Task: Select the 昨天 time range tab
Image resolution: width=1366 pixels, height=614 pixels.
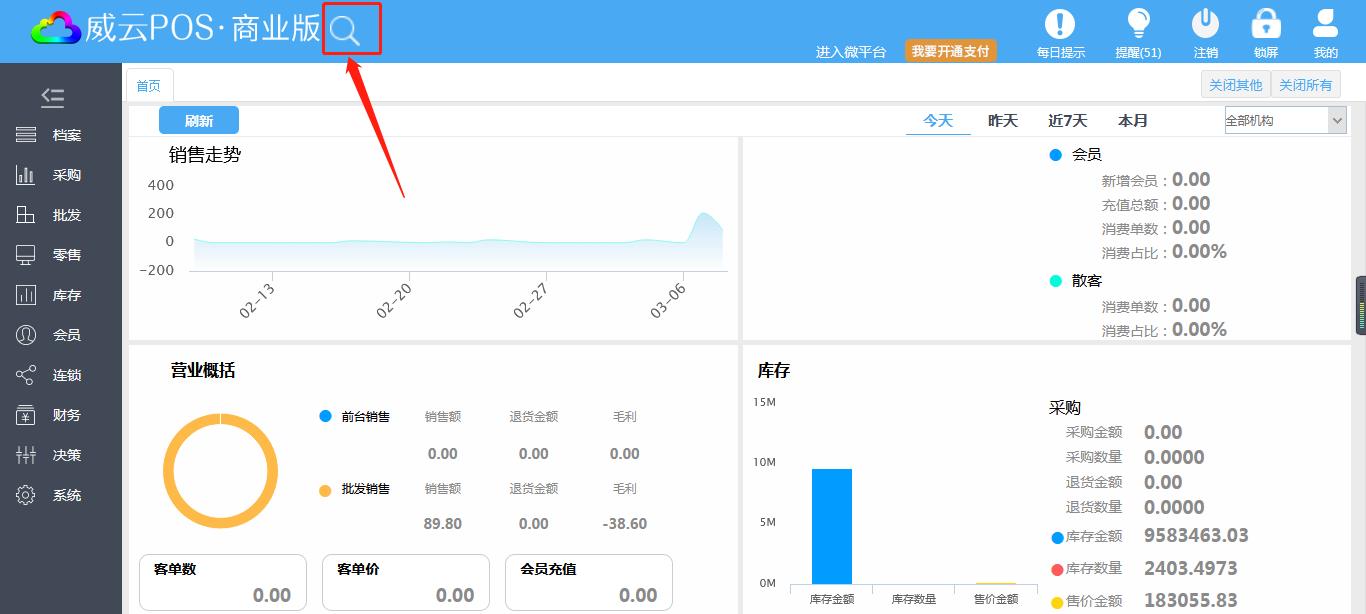Action: [x=1003, y=120]
